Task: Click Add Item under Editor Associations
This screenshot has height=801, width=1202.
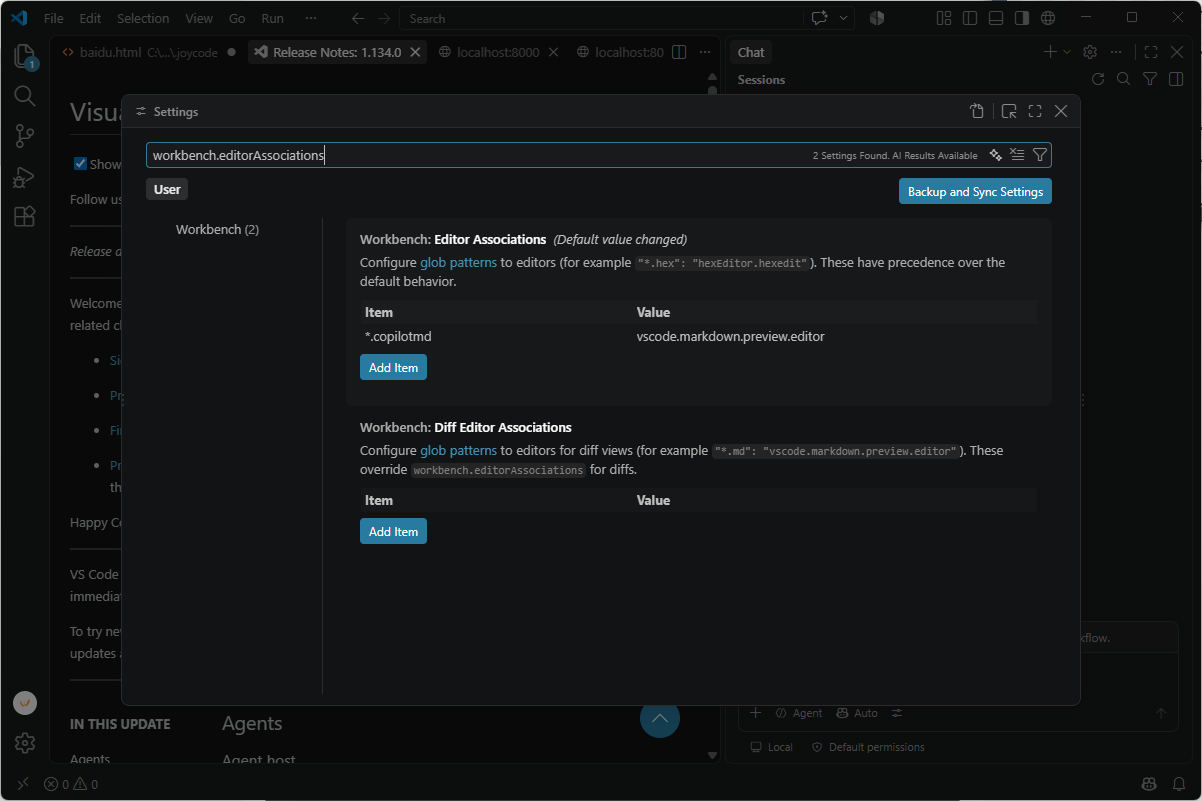Action: click(x=393, y=367)
